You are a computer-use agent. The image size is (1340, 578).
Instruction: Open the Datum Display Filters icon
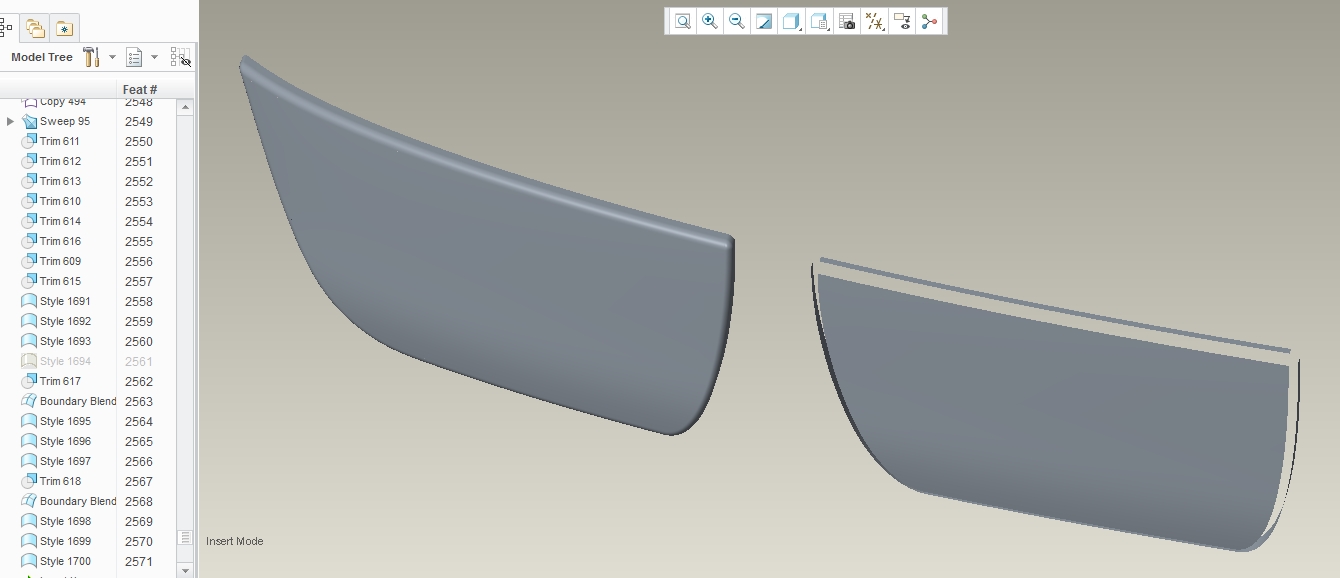tap(875, 21)
